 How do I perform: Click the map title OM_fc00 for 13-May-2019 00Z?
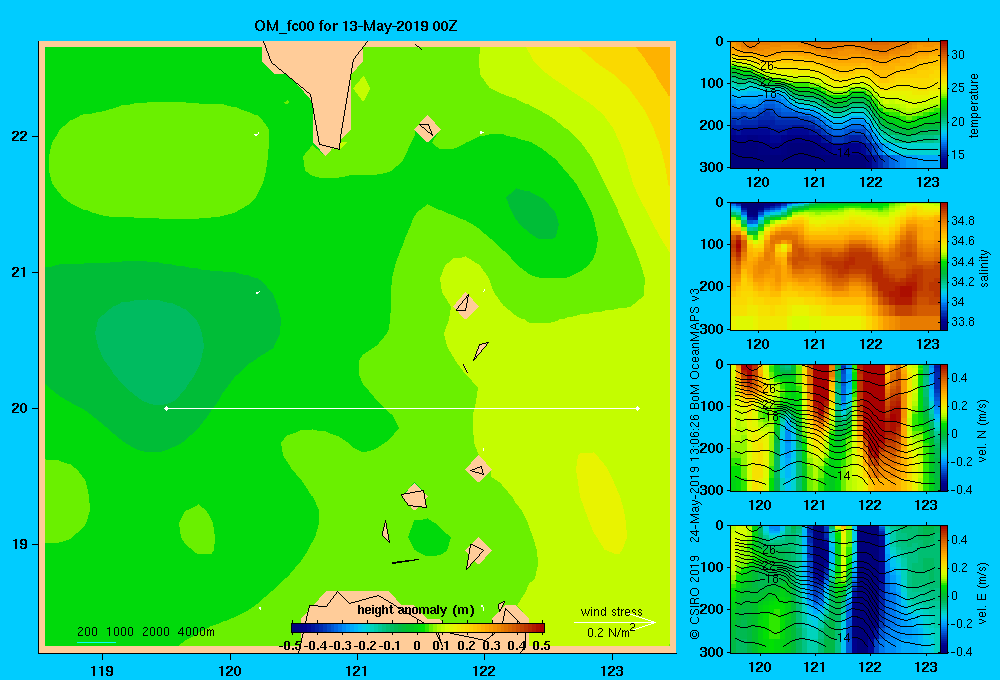pos(355,26)
